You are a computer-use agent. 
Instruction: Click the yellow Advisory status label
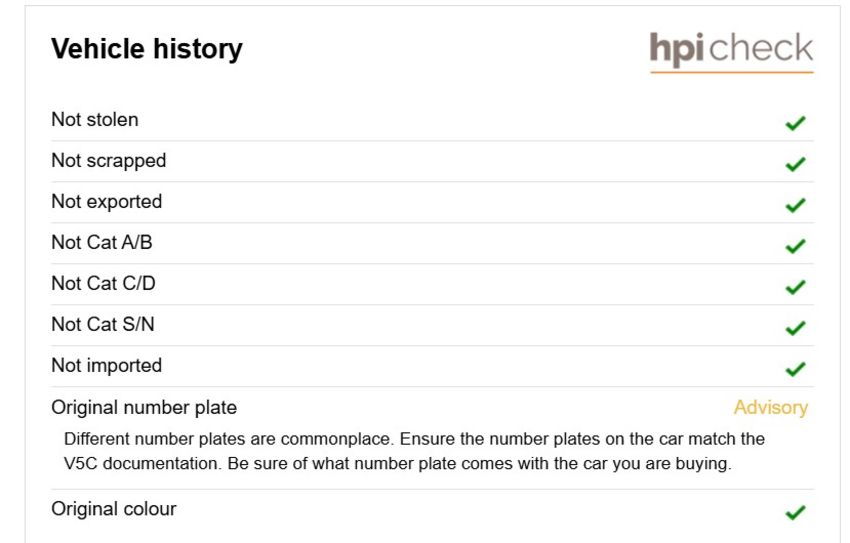tap(770, 408)
